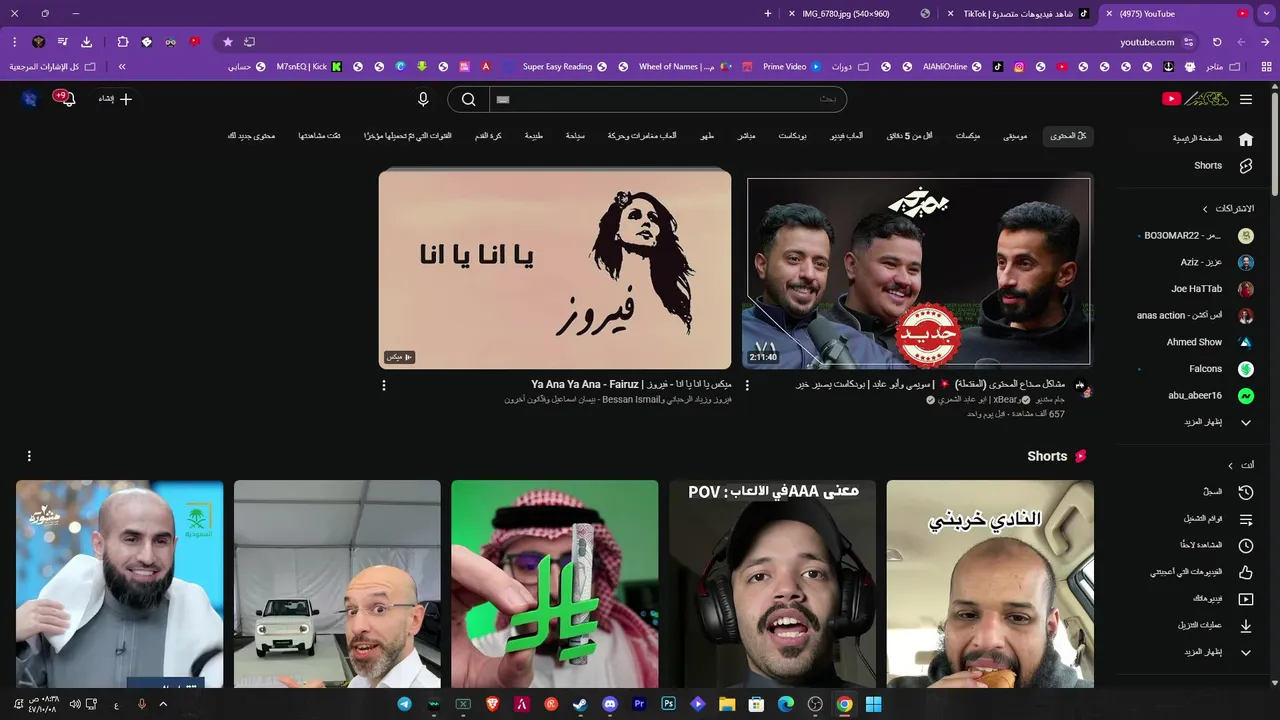The image size is (1280, 720).
Task: Bookmark this page with star icon
Action: coord(228,42)
